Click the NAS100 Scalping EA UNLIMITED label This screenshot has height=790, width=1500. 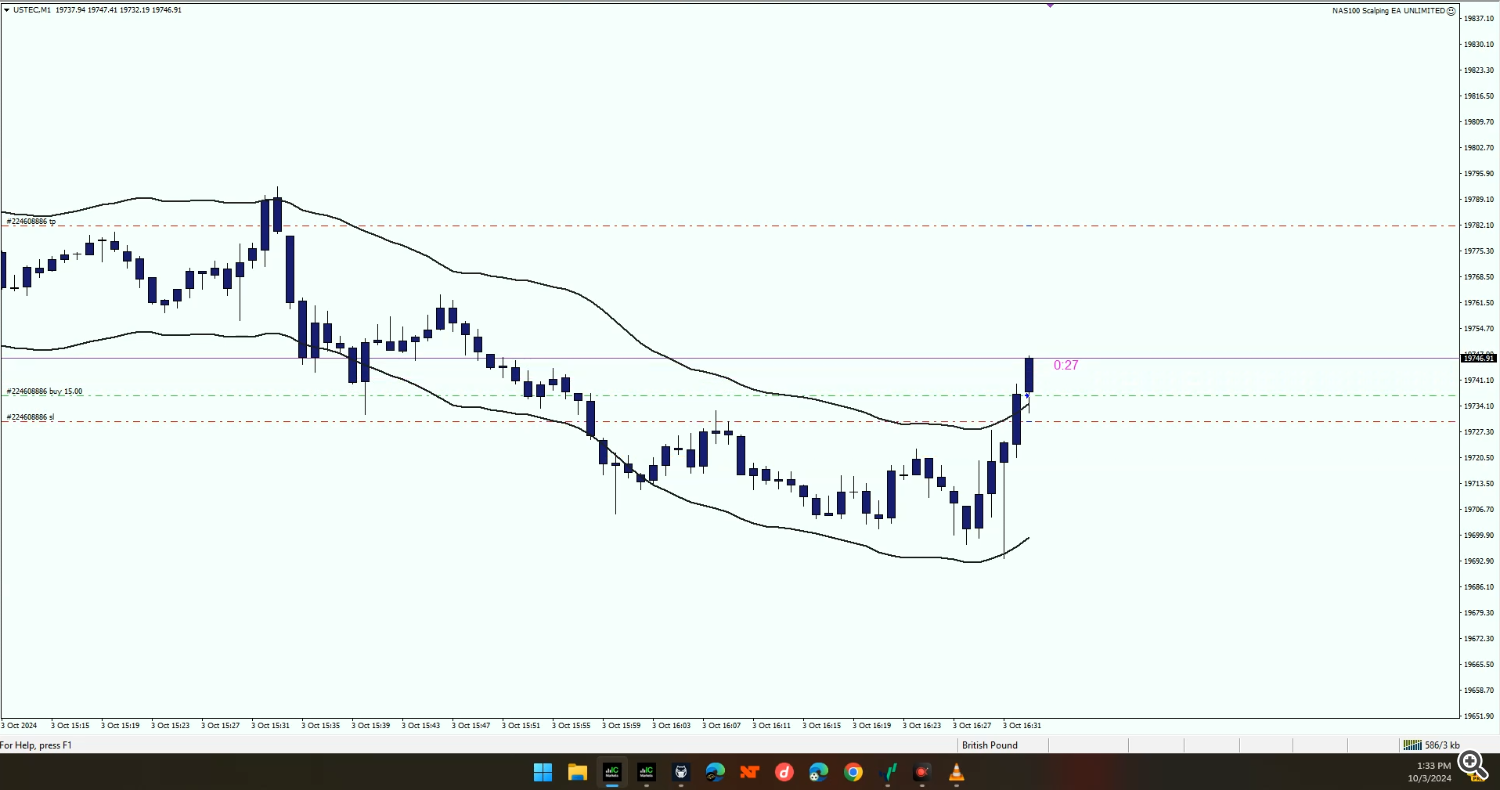pos(1389,10)
